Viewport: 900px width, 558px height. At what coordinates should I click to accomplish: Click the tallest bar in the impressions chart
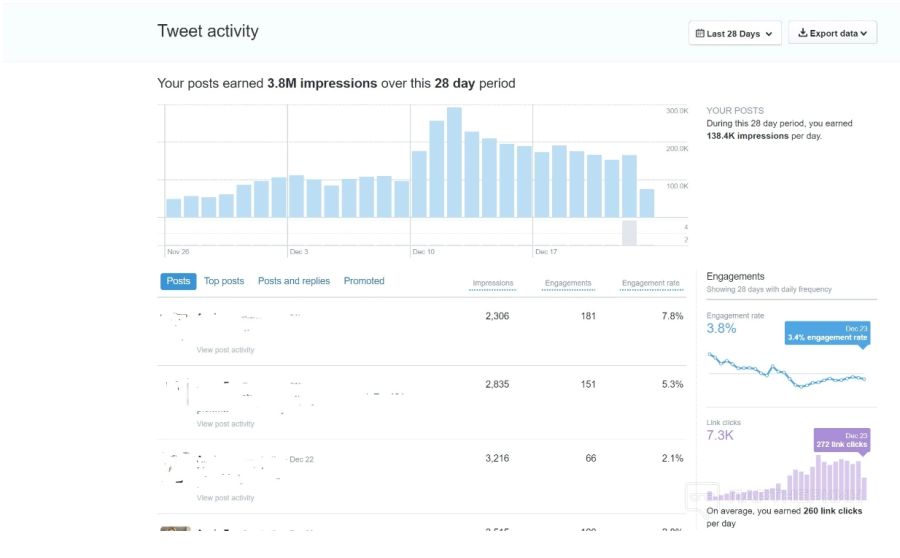[x=454, y=163]
